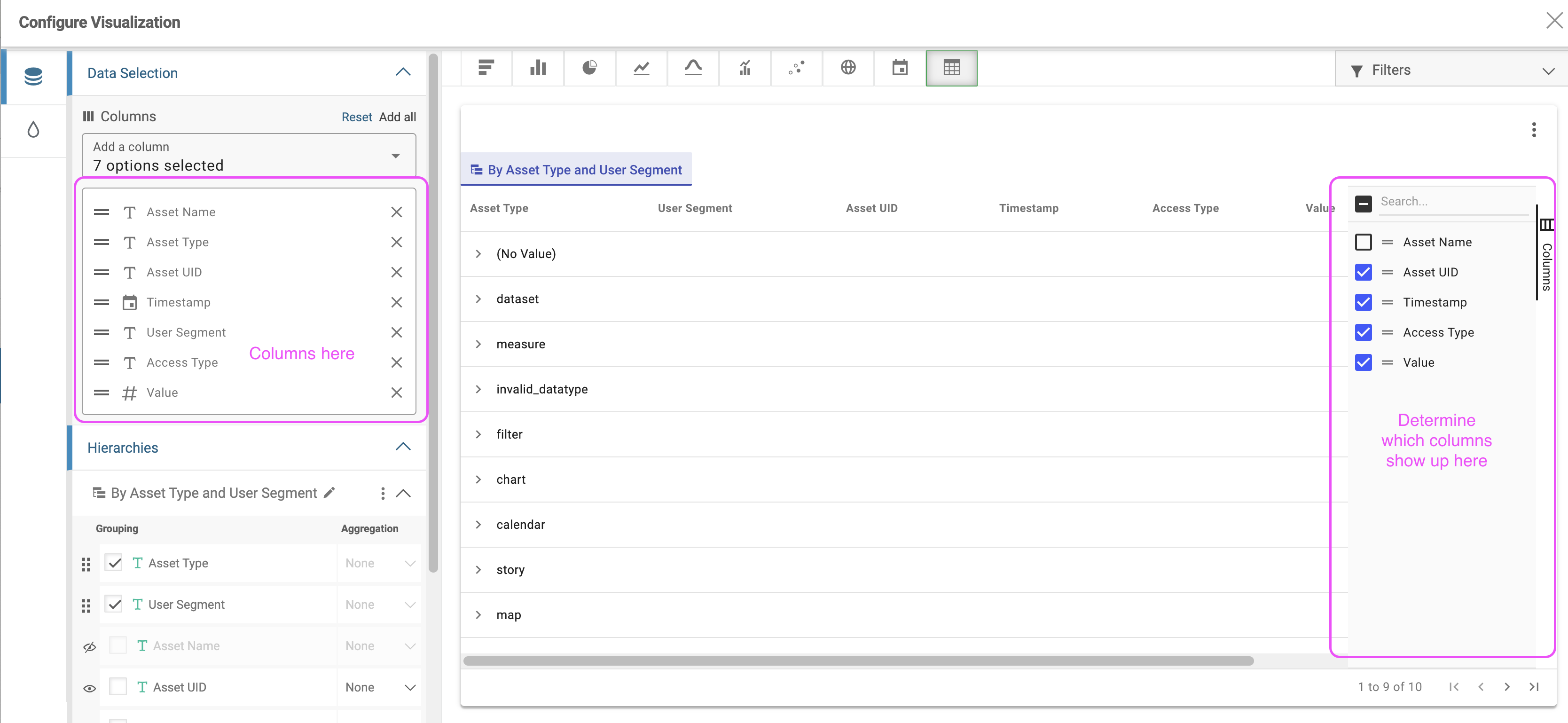This screenshot has width=1568, height=723.
Task: Collapse the Hierarchies section
Action: coord(403,447)
